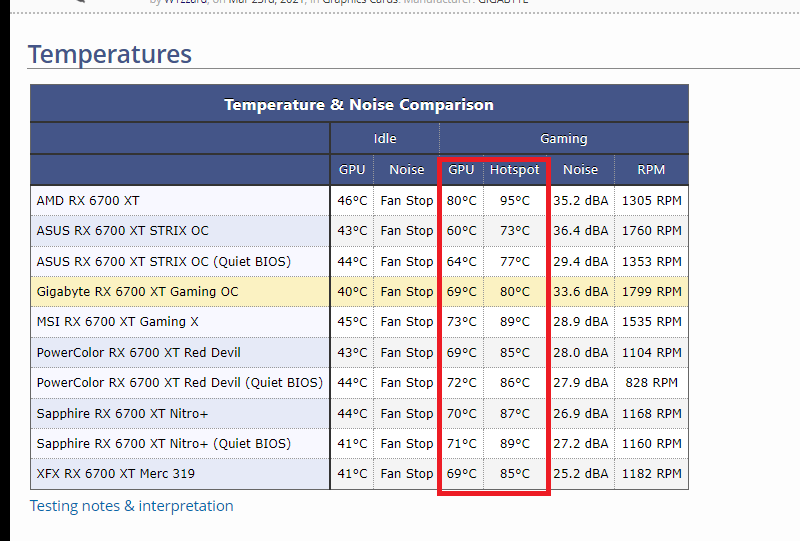The image size is (800, 541).
Task: Click the Temperature & Noise Comparison table title
Action: pyautogui.click(x=359, y=105)
